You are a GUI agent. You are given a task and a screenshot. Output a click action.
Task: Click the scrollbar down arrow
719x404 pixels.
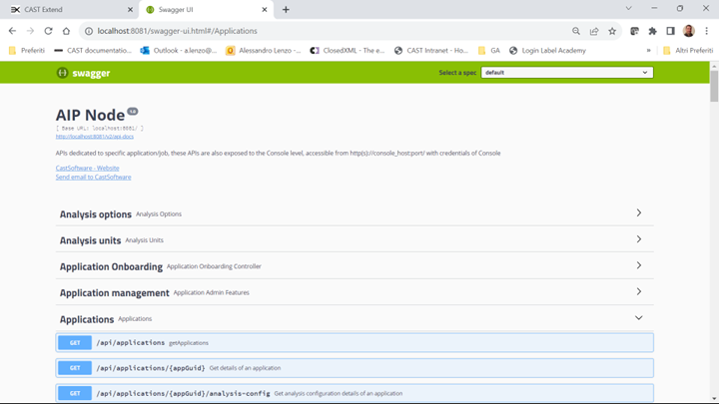pyautogui.click(x=714, y=399)
